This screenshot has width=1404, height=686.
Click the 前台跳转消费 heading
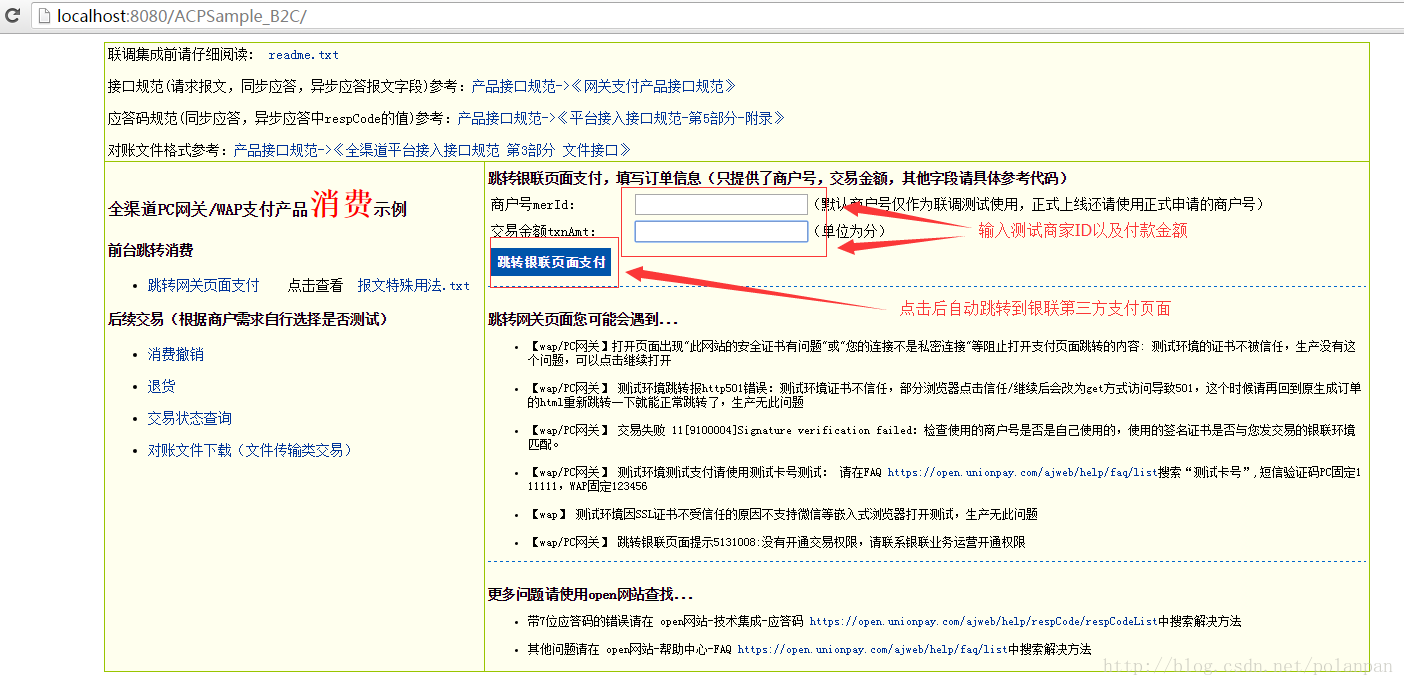150,251
